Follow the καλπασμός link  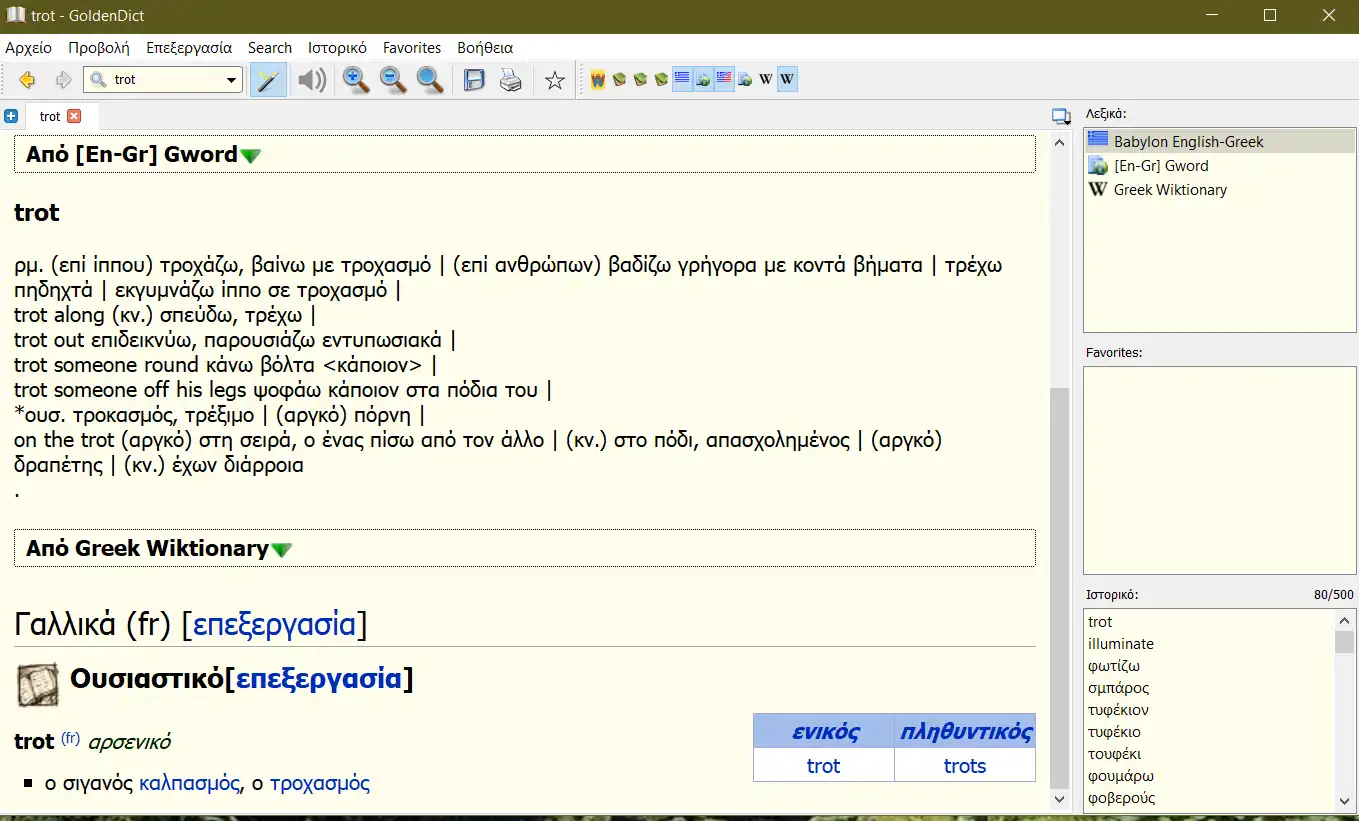[189, 783]
